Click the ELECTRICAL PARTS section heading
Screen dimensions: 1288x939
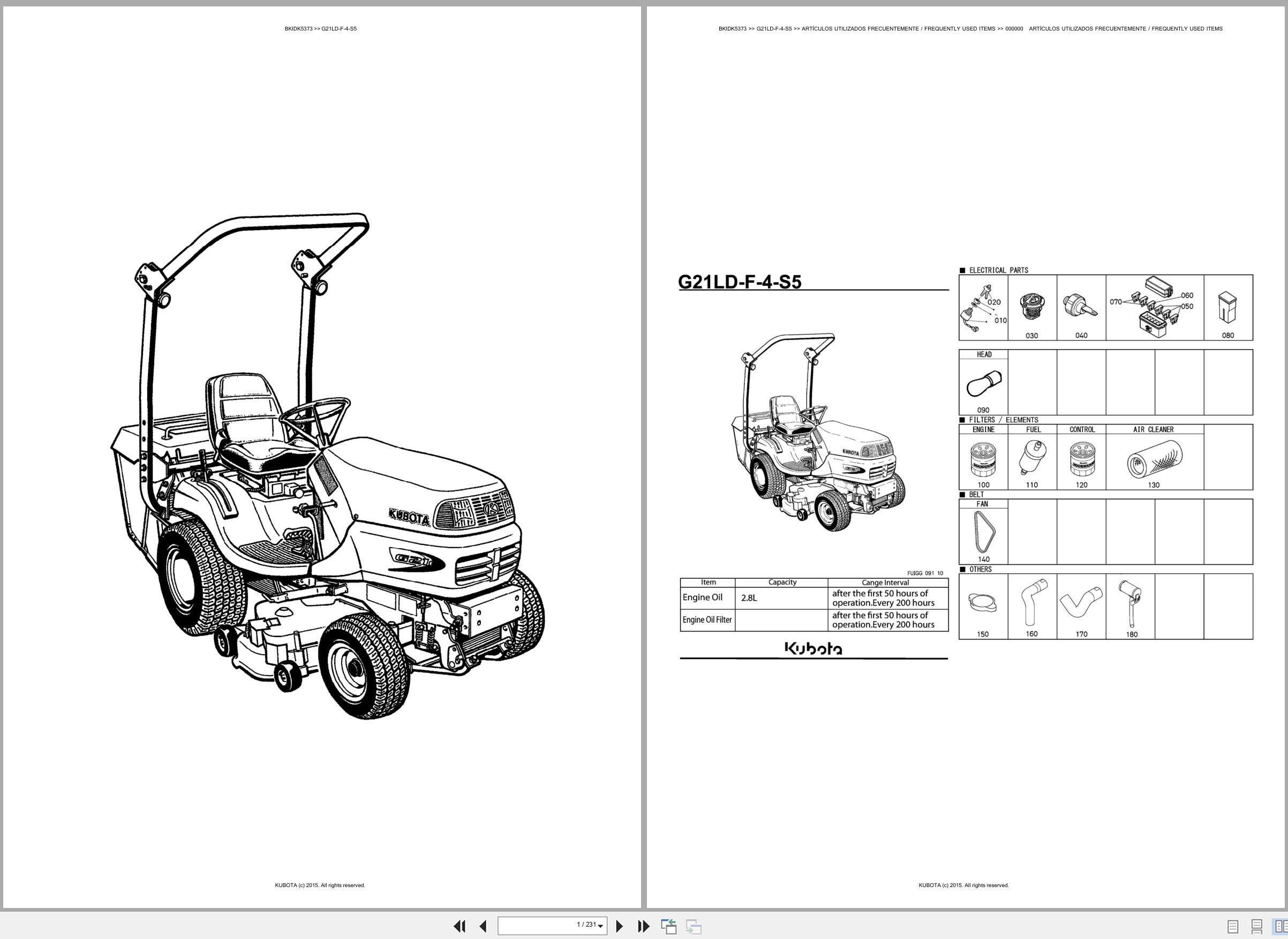click(998, 270)
